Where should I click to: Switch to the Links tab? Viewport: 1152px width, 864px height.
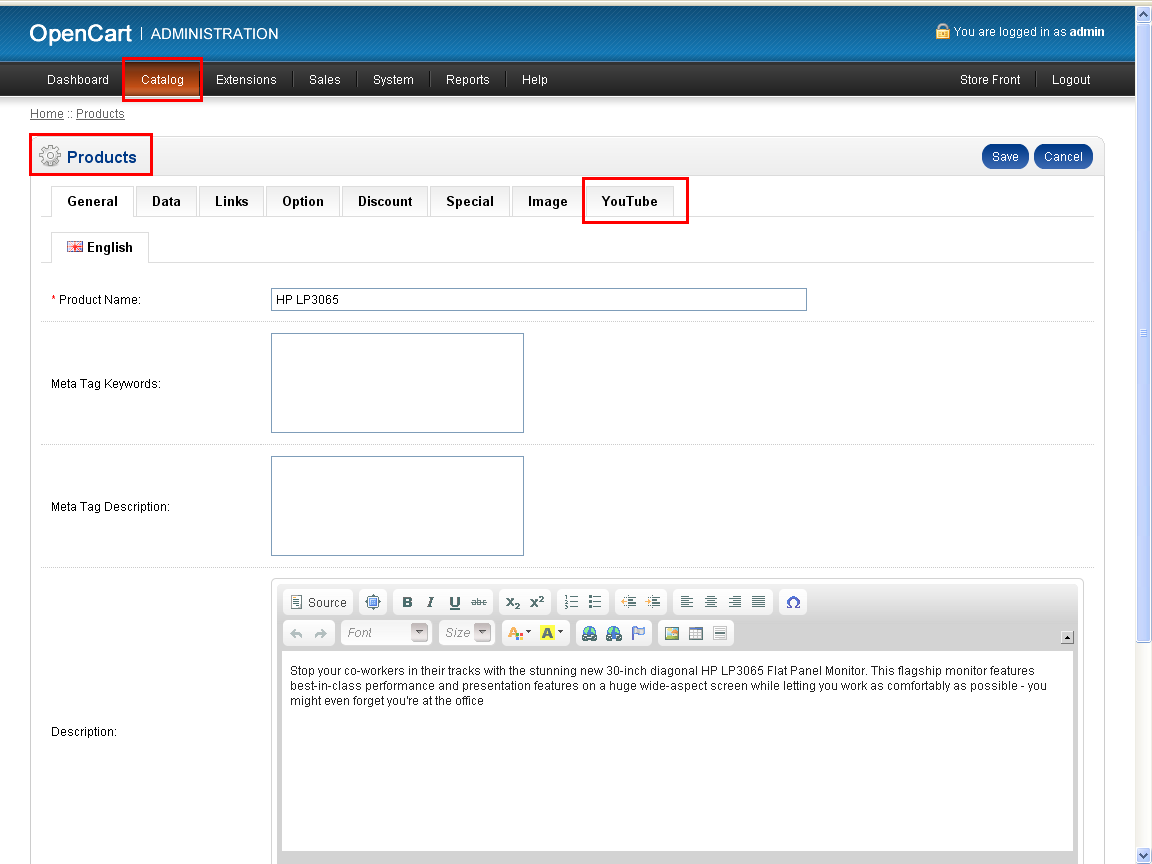231,201
